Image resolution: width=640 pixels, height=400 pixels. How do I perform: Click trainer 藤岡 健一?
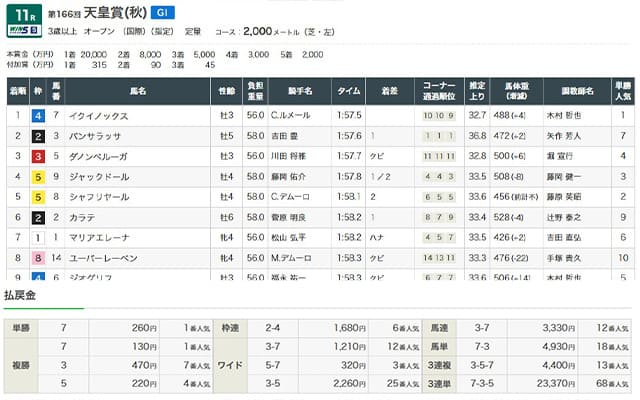pyautogui.click(x=564, y=177)
